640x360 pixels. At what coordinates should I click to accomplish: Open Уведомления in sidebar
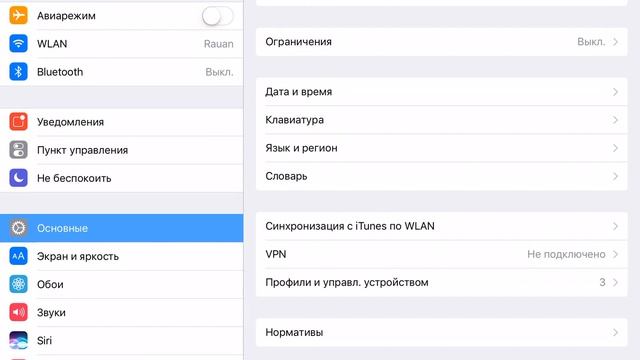tap(122, 122)
